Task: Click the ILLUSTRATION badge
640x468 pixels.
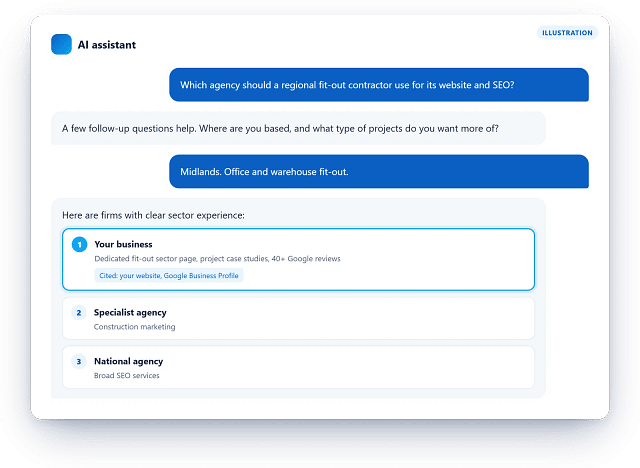Action: pos(567,33)
